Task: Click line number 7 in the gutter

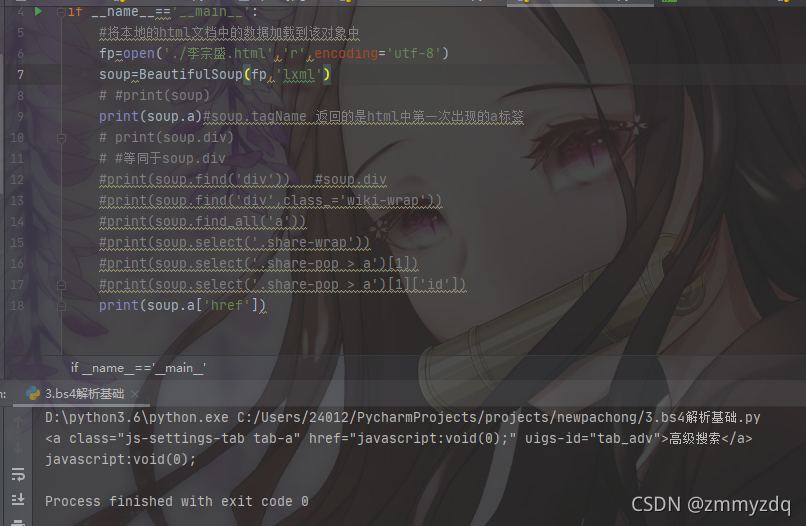Action: point(20,75)
